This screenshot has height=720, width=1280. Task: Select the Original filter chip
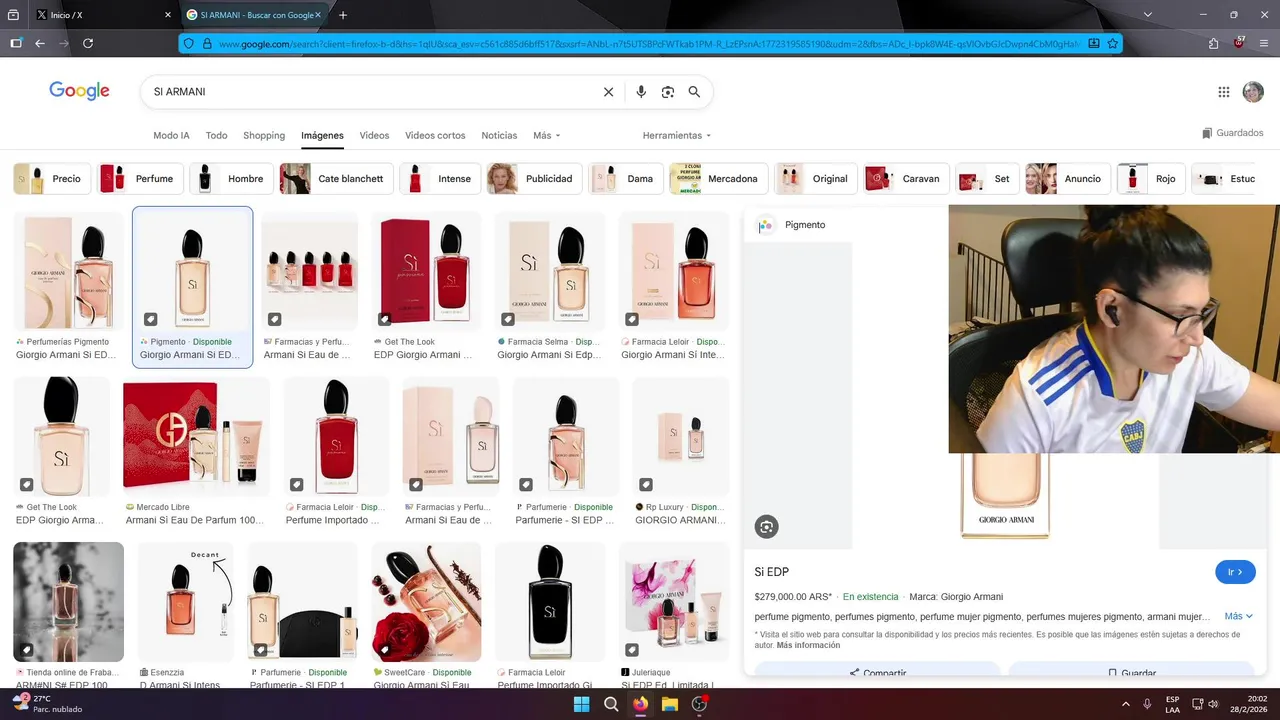click(816, 179)
